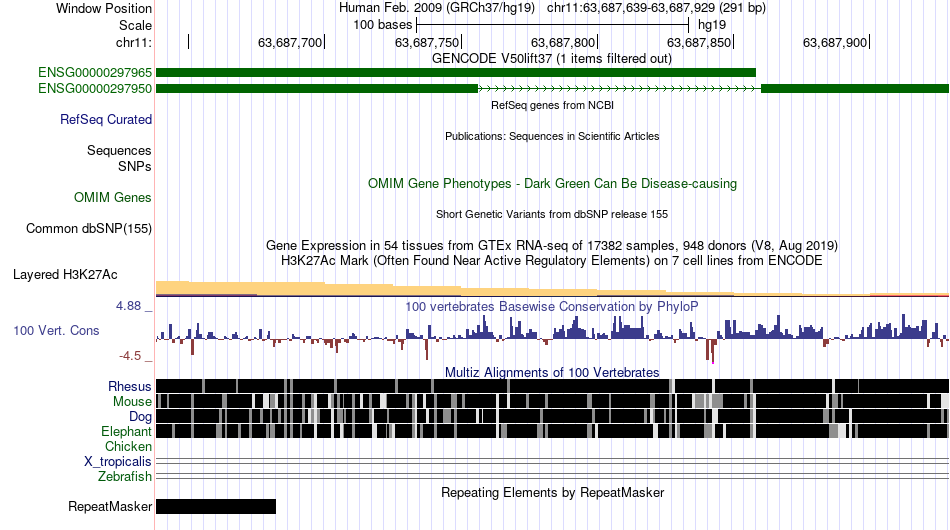Screen dimensions: 950x530
Task: Click the GTEx Gene Expression track title
Action: 552,245
